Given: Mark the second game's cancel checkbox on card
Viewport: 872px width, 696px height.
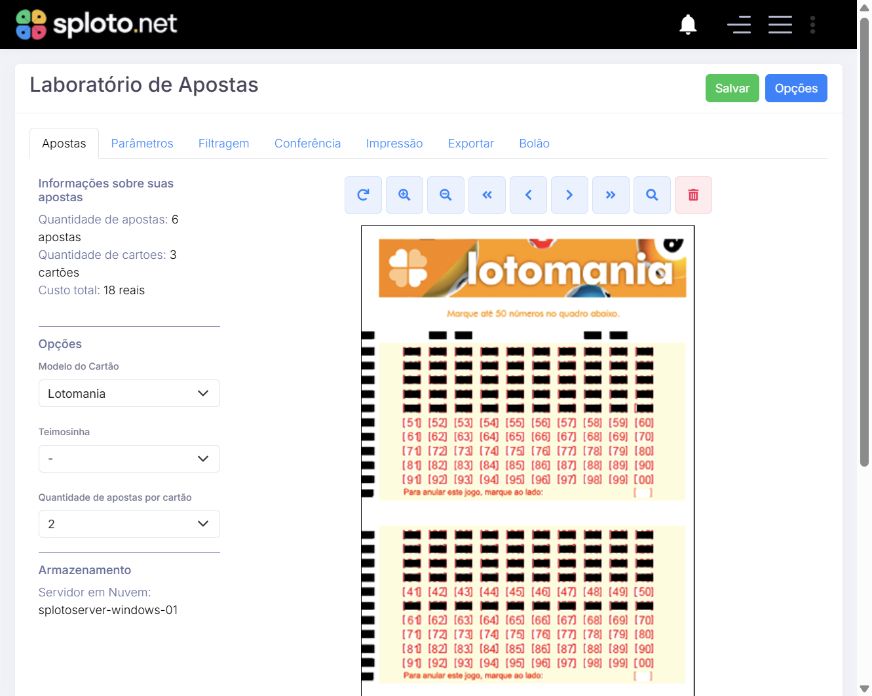Looking at the screenshot, I should 643,676.
